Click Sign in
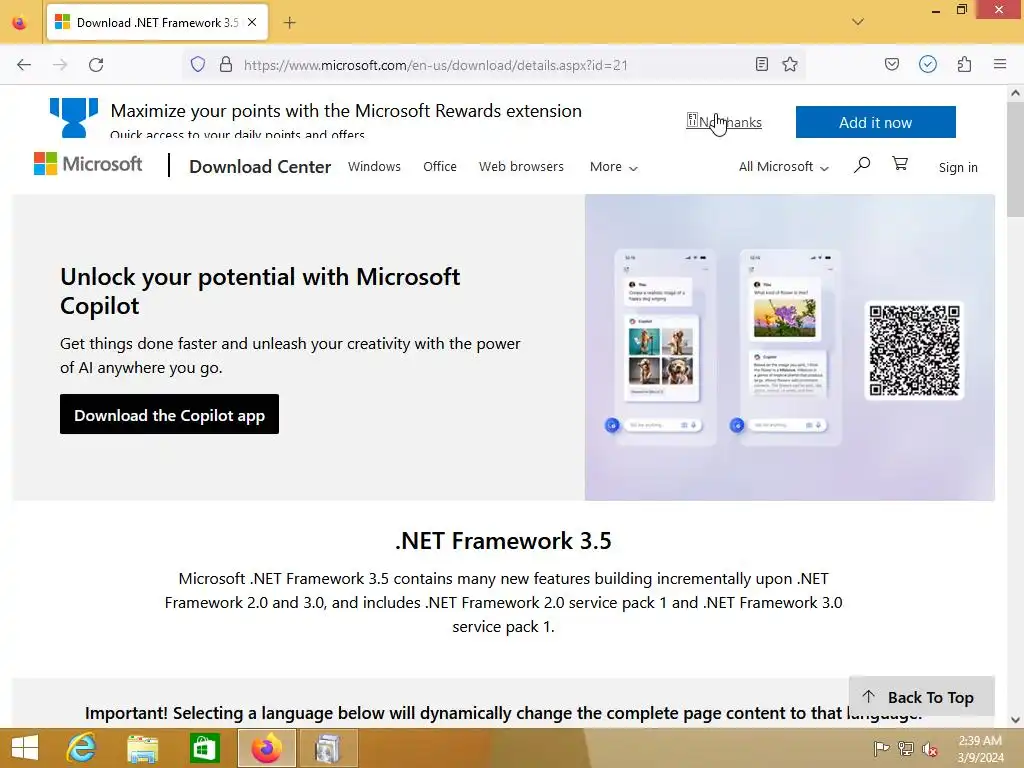The image size is (1024, 768). (x=958, y=167)
